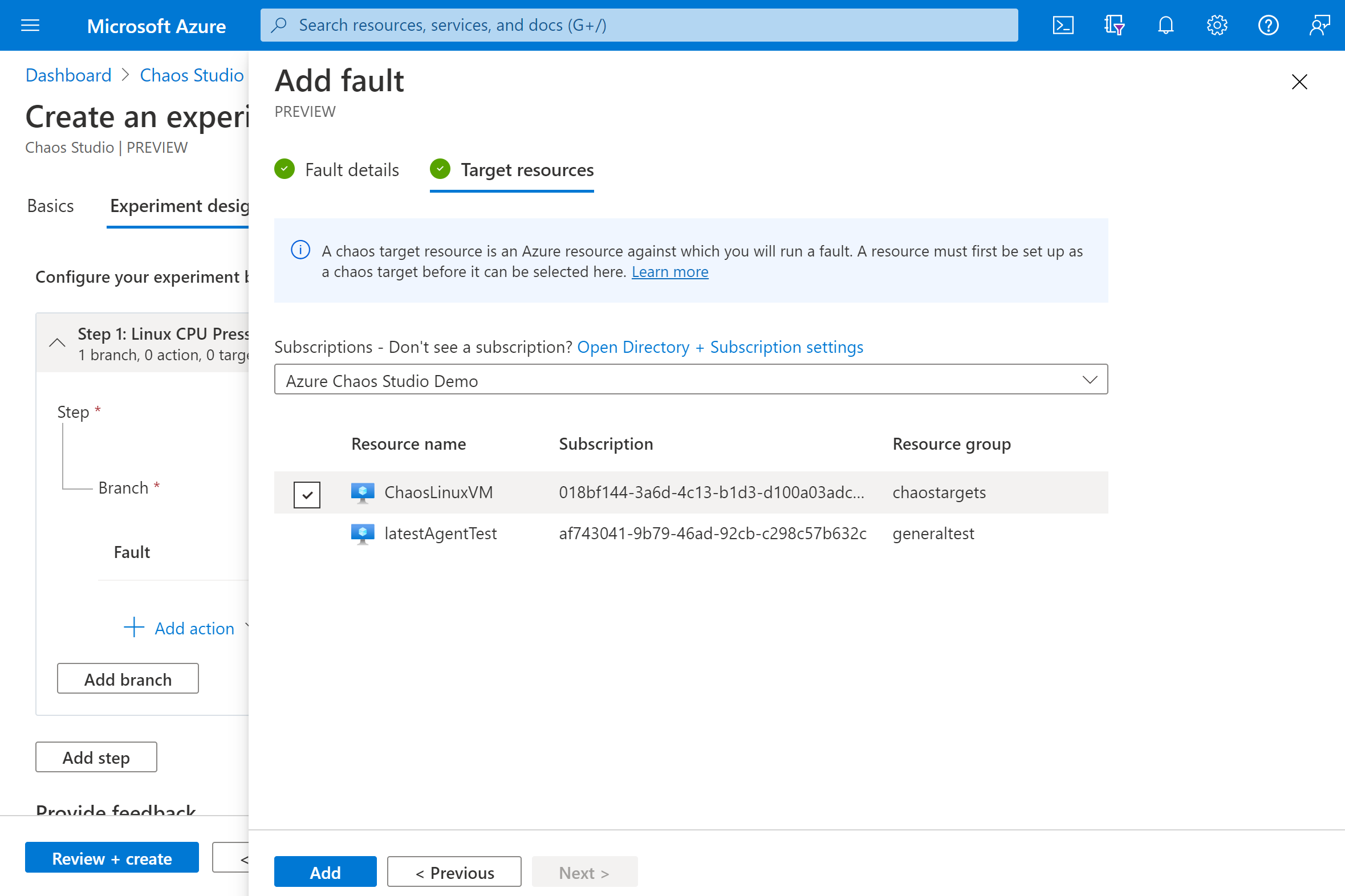Click the Fault details step indicator icon

click(x=286, y=169)
